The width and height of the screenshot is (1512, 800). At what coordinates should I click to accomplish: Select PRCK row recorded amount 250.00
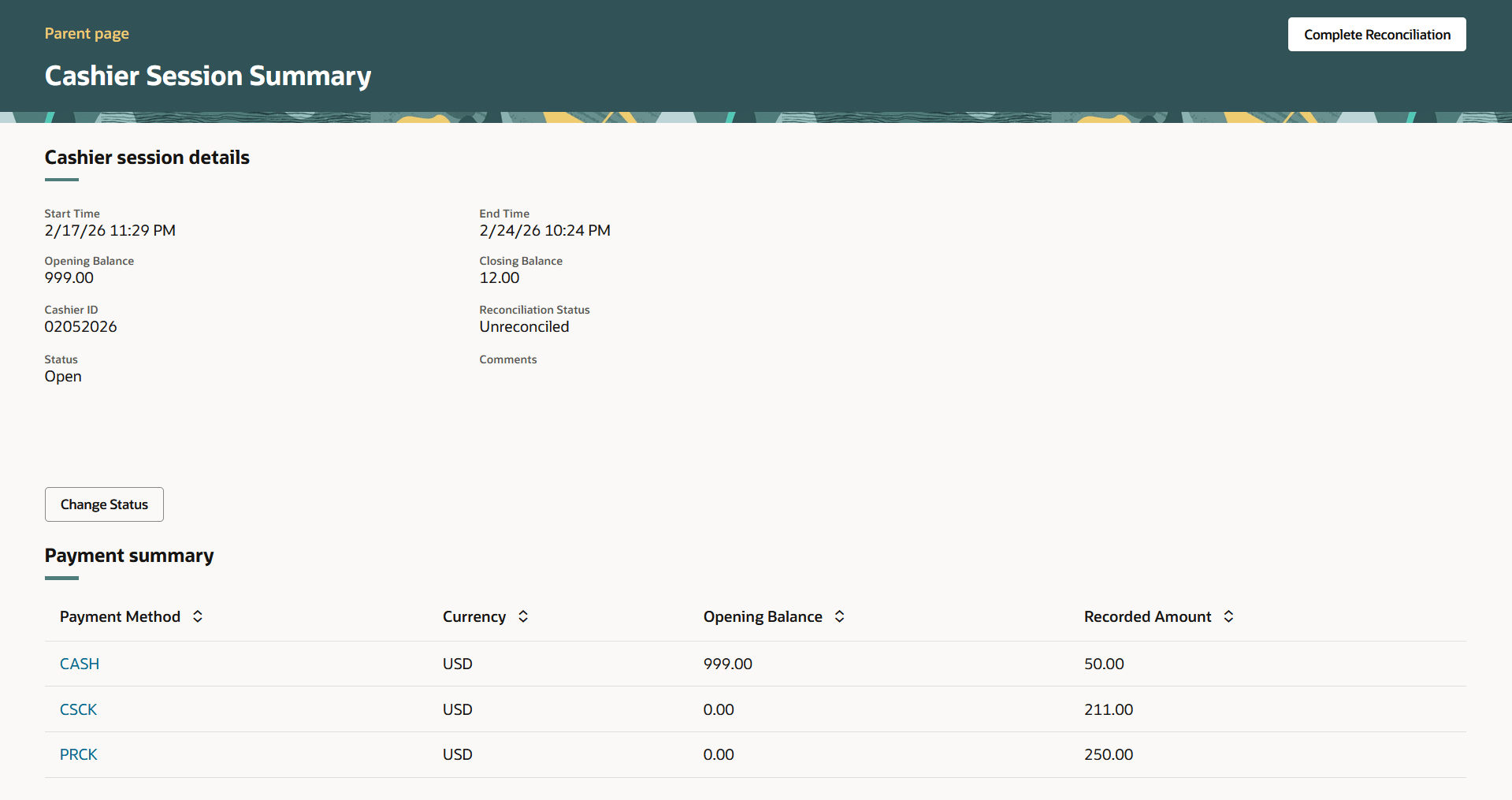point(1109,754)
